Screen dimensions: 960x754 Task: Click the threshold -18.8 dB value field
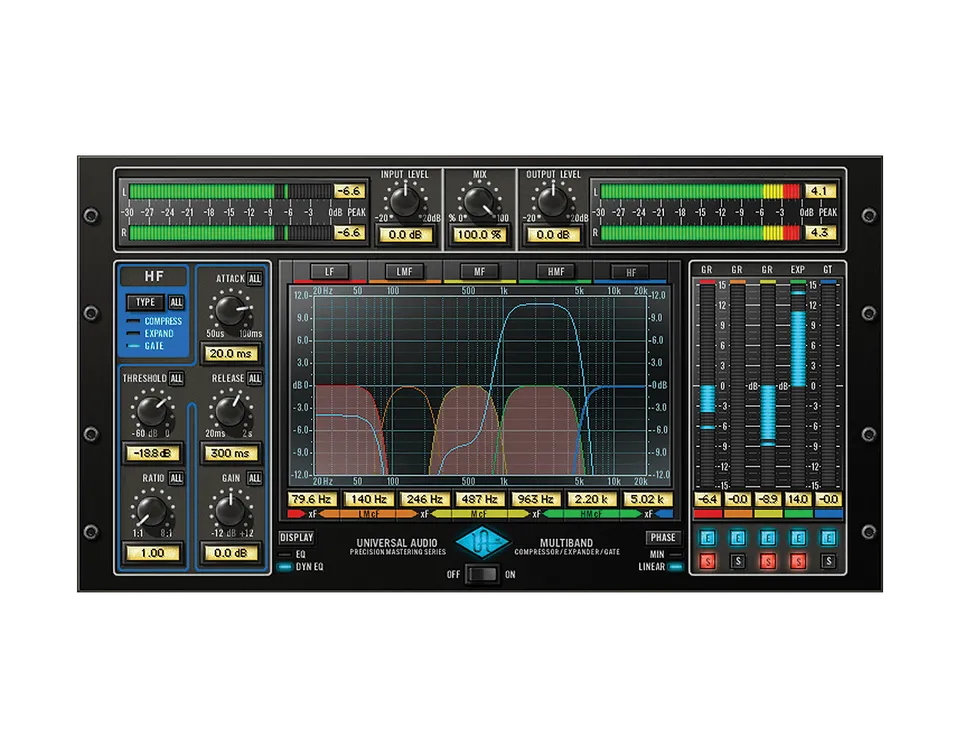click(x=152, y=454)
